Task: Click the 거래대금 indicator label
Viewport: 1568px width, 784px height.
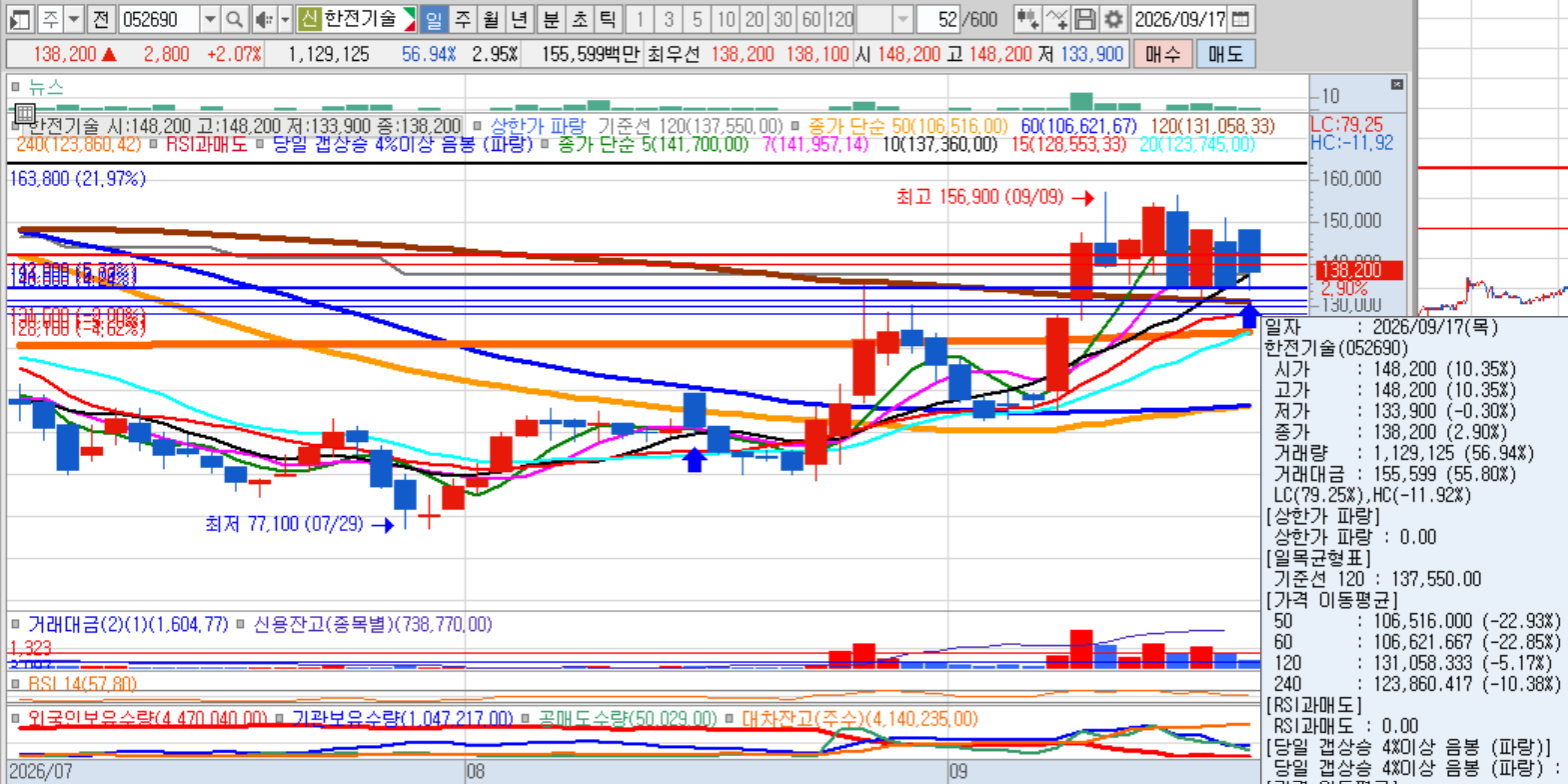Action: pyautogui.click(x=127, y=624)
